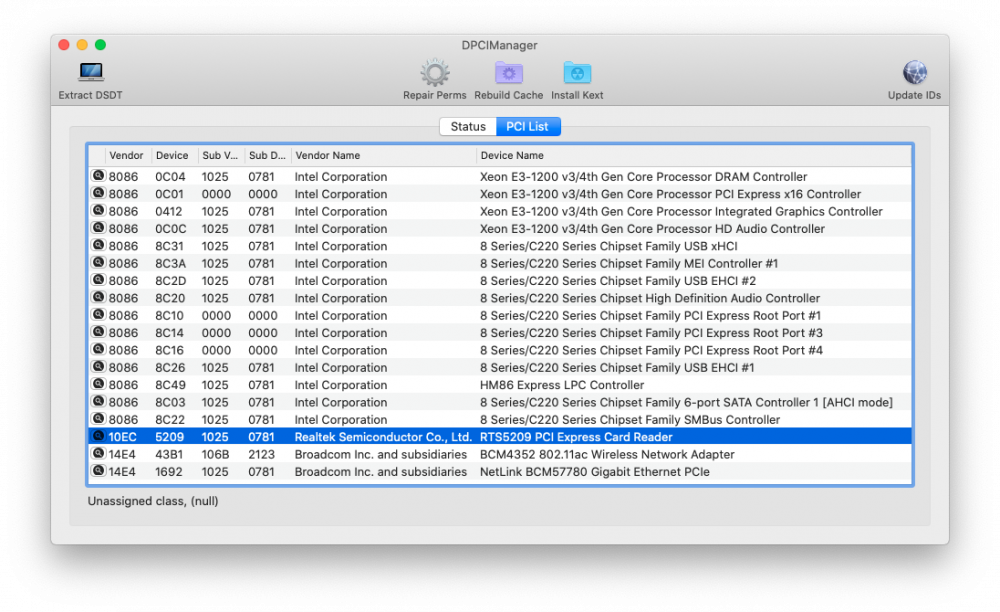Click the DPCIManager window title
The width and height of the screenshot is (1000, 612).
coord(499,45)
